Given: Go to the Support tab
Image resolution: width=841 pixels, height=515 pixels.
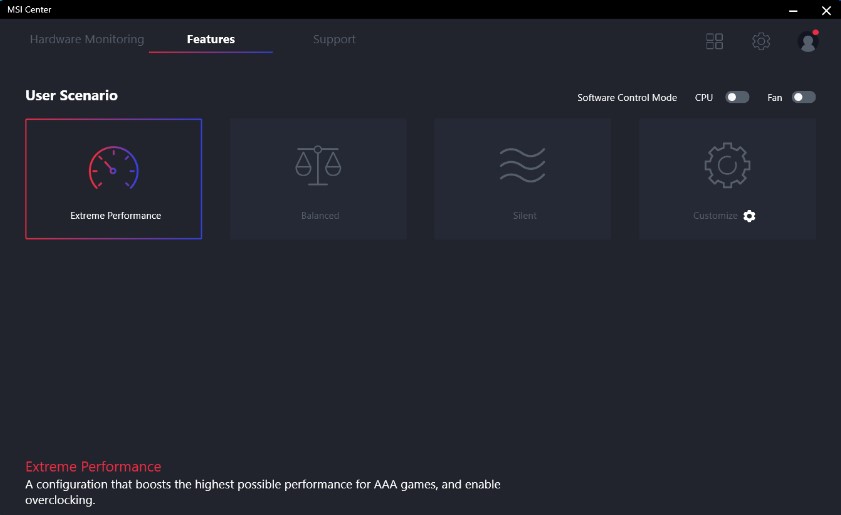Looking at the screenshot, I should coord(334,40).
